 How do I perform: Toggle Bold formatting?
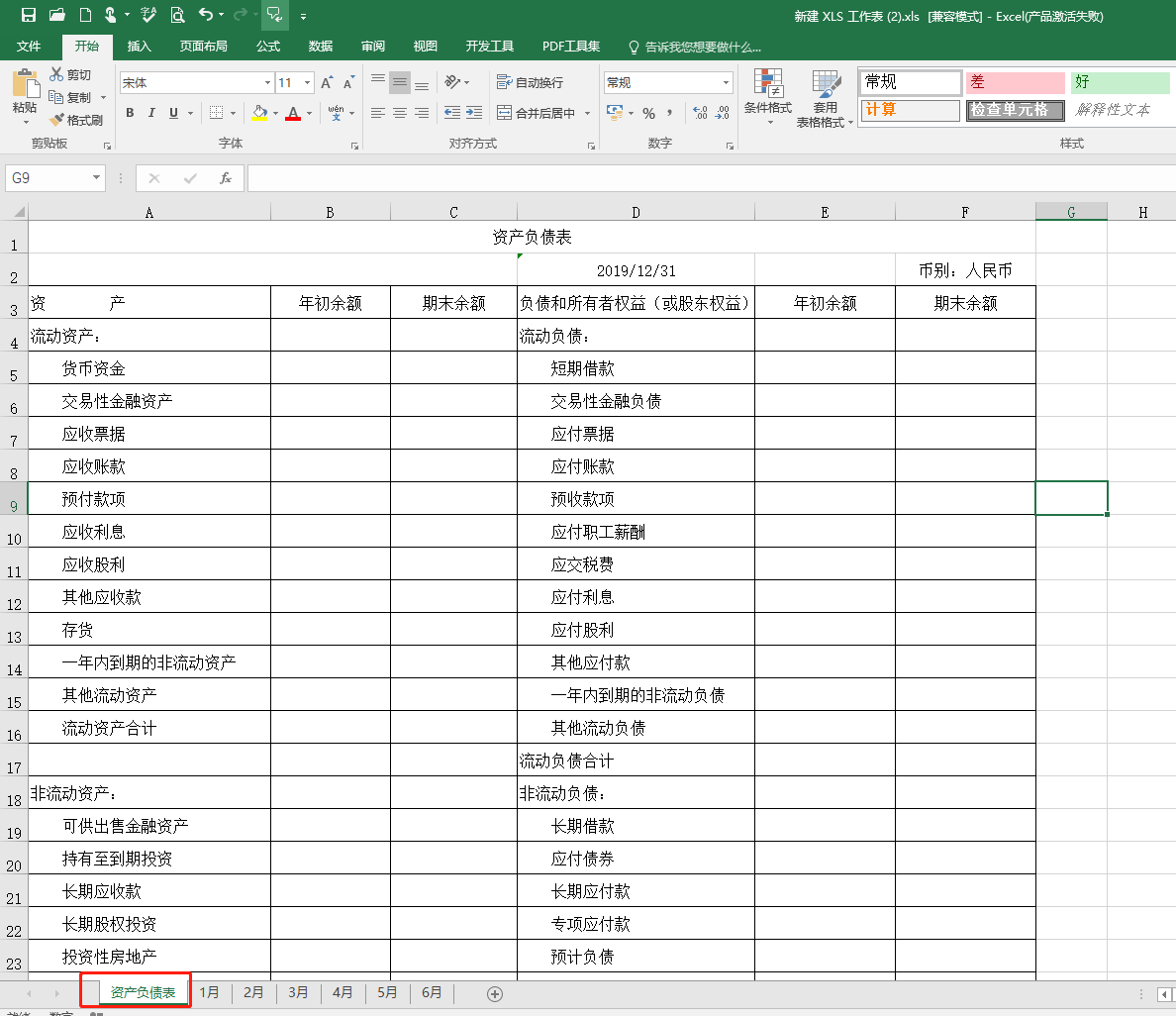click(x=130, y=113)
